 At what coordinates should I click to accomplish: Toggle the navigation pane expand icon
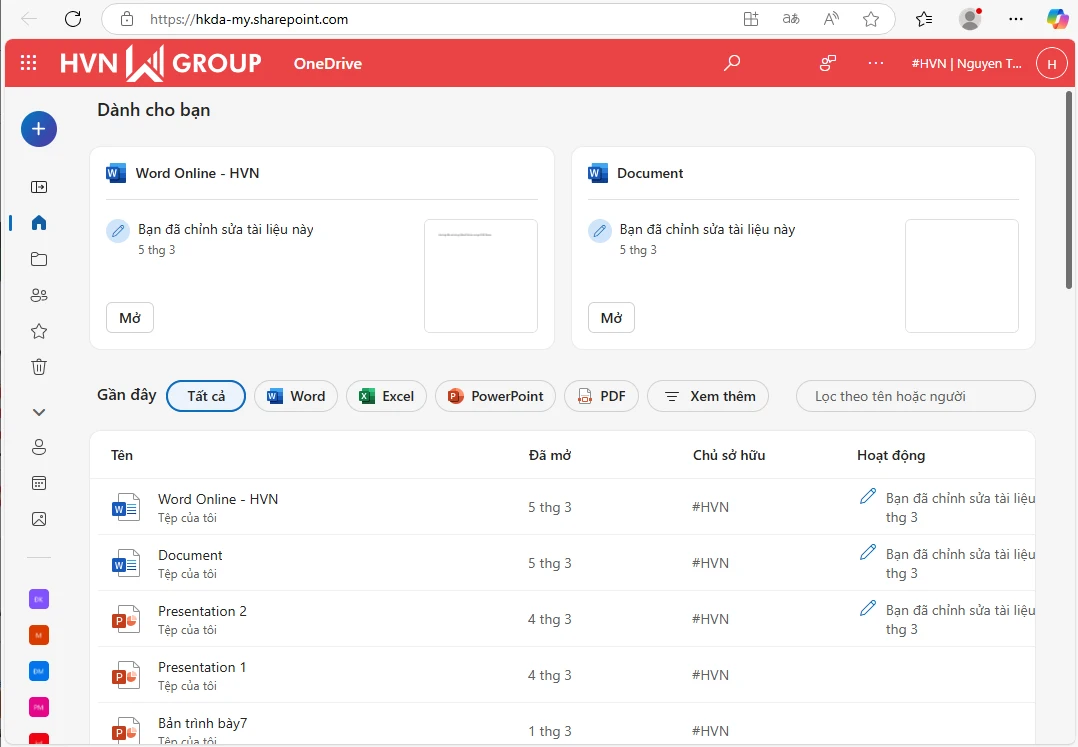coord(39,187)
